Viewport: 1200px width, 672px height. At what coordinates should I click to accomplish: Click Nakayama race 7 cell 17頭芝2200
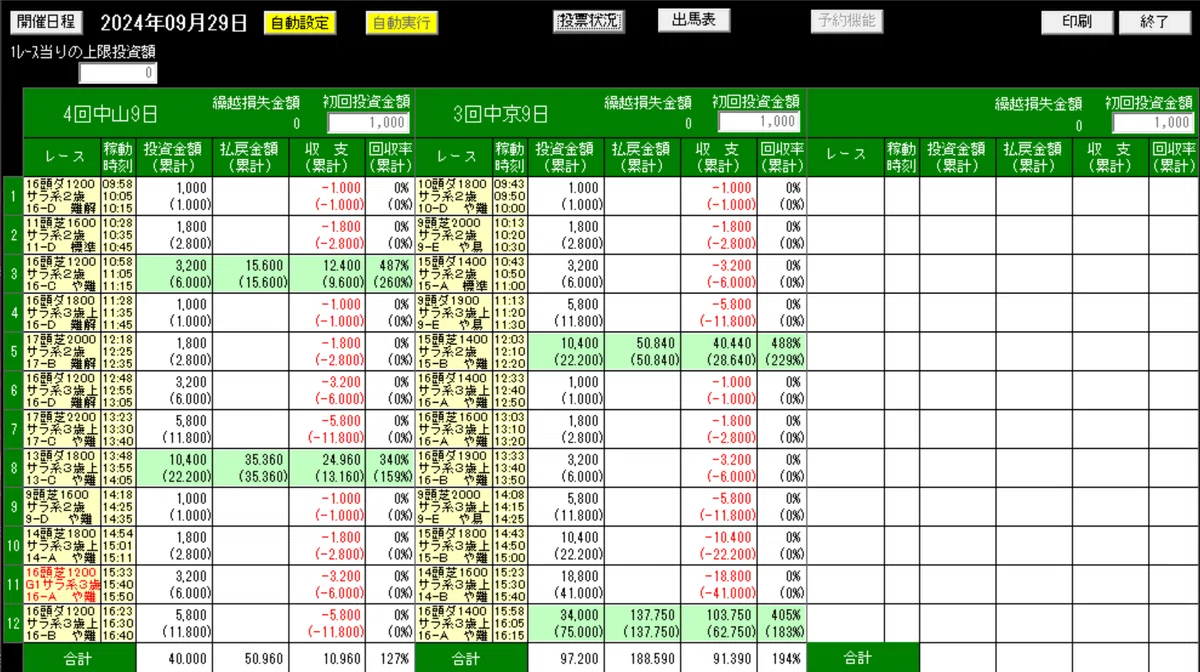62,429
